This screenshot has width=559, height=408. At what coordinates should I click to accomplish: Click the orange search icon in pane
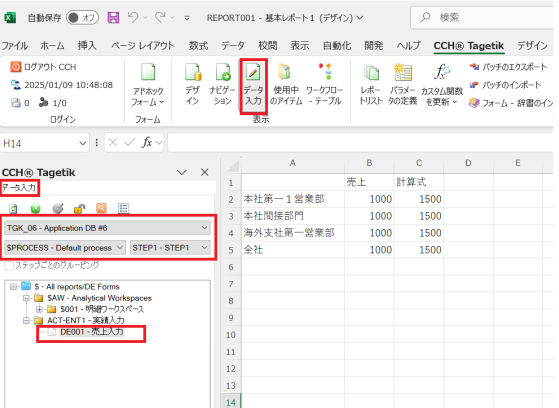click(x=102, y=208)
